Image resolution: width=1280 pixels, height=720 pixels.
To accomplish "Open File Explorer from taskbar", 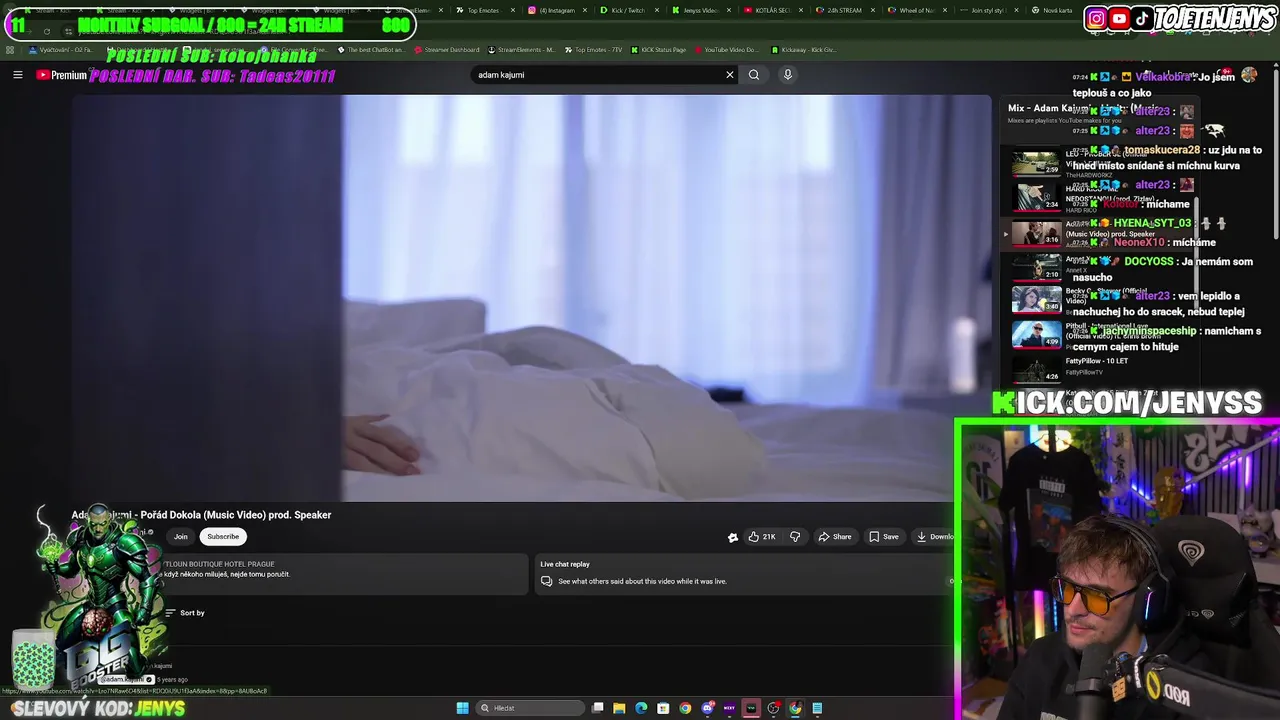I will click(x=619, y=708).
